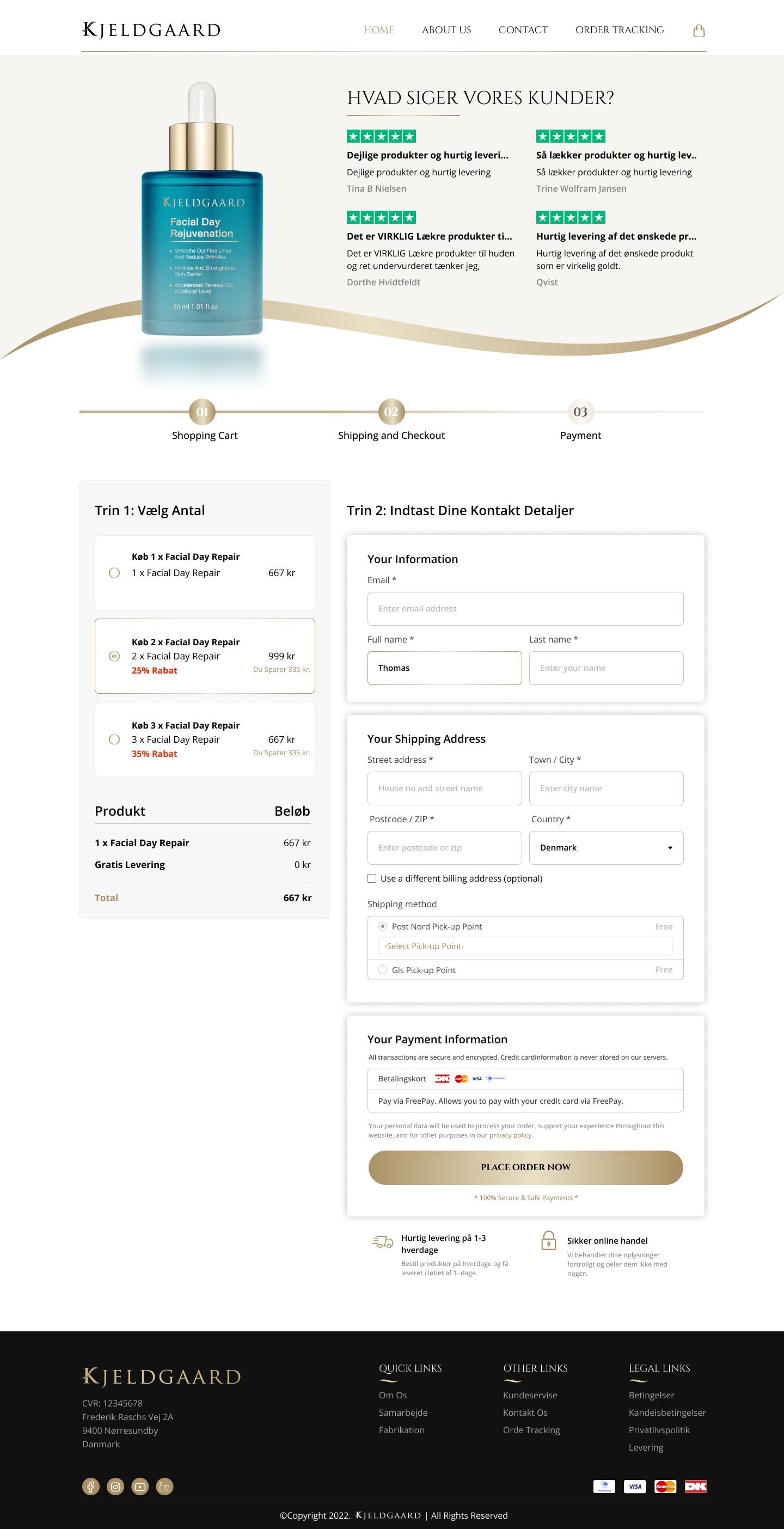Choose Gls Pick-up Point shipping method

tap(383, 970)
